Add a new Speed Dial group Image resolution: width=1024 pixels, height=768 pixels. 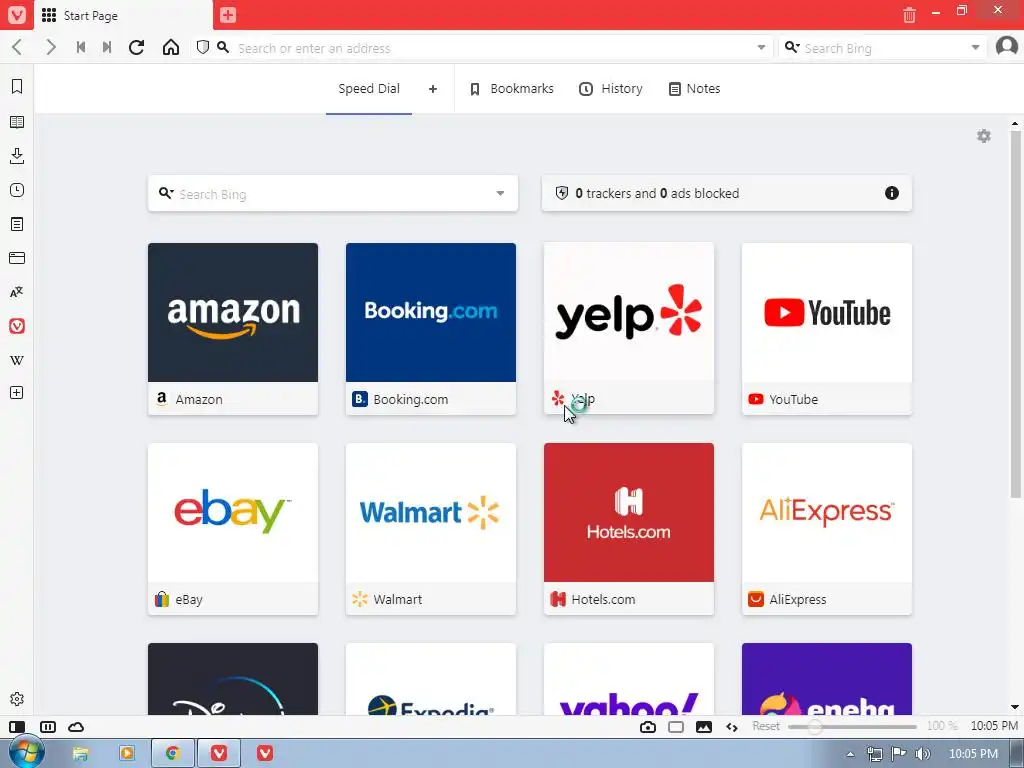432,89
